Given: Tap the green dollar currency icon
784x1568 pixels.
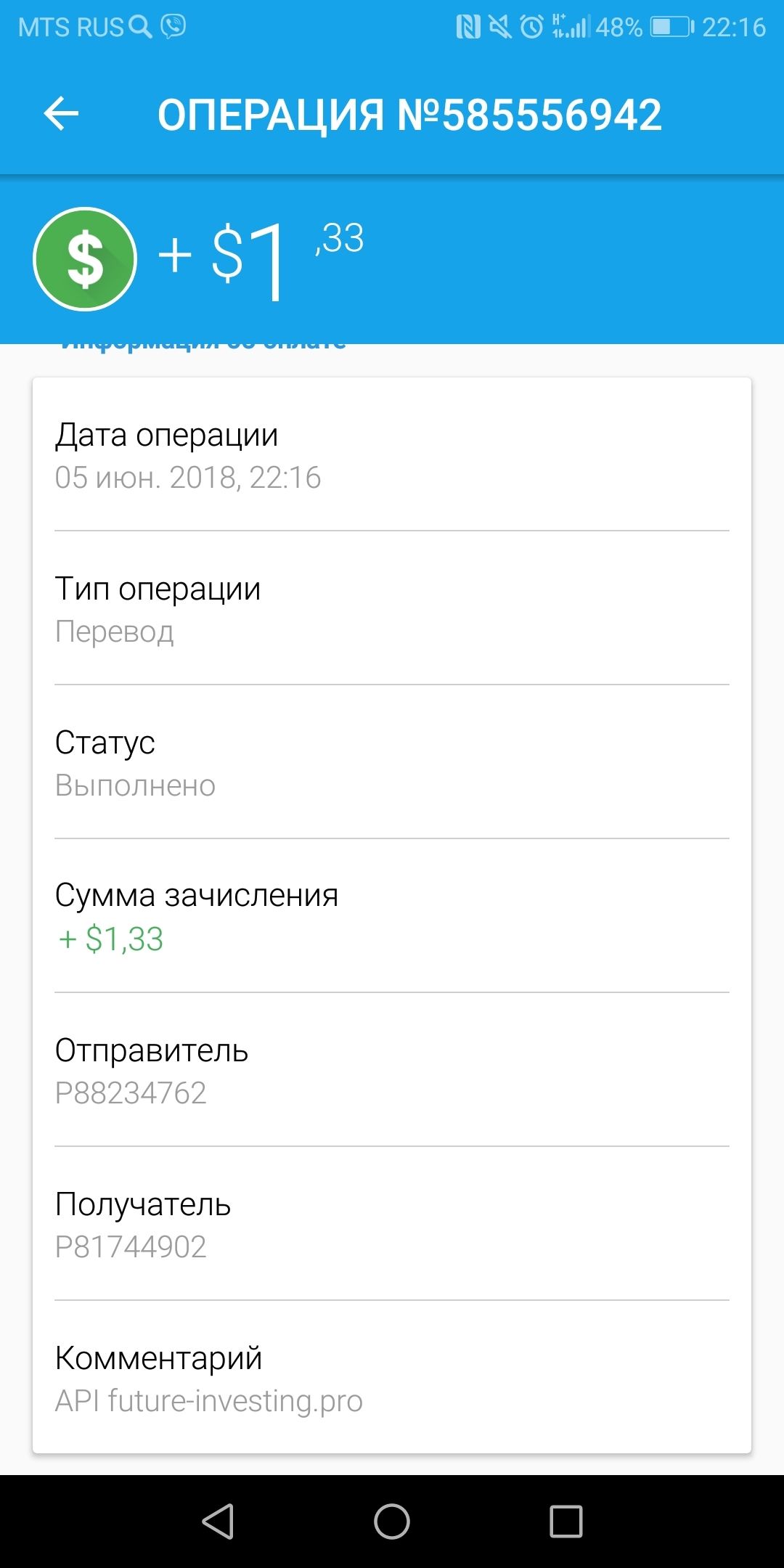Looking at the screenshot, I should point(85,259).
